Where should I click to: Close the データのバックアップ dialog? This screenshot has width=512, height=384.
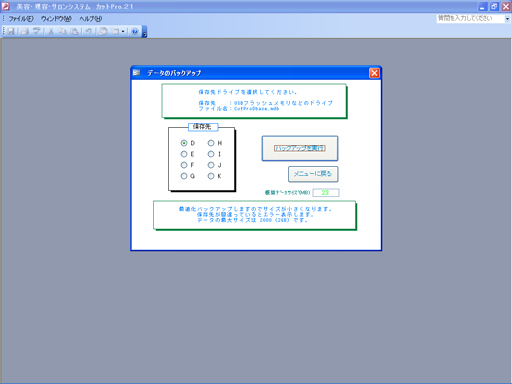374,73
